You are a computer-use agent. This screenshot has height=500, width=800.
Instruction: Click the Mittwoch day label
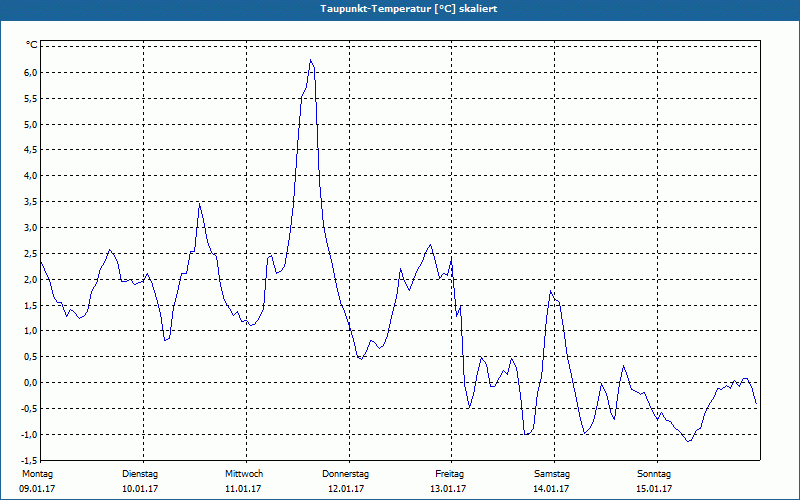244,474
